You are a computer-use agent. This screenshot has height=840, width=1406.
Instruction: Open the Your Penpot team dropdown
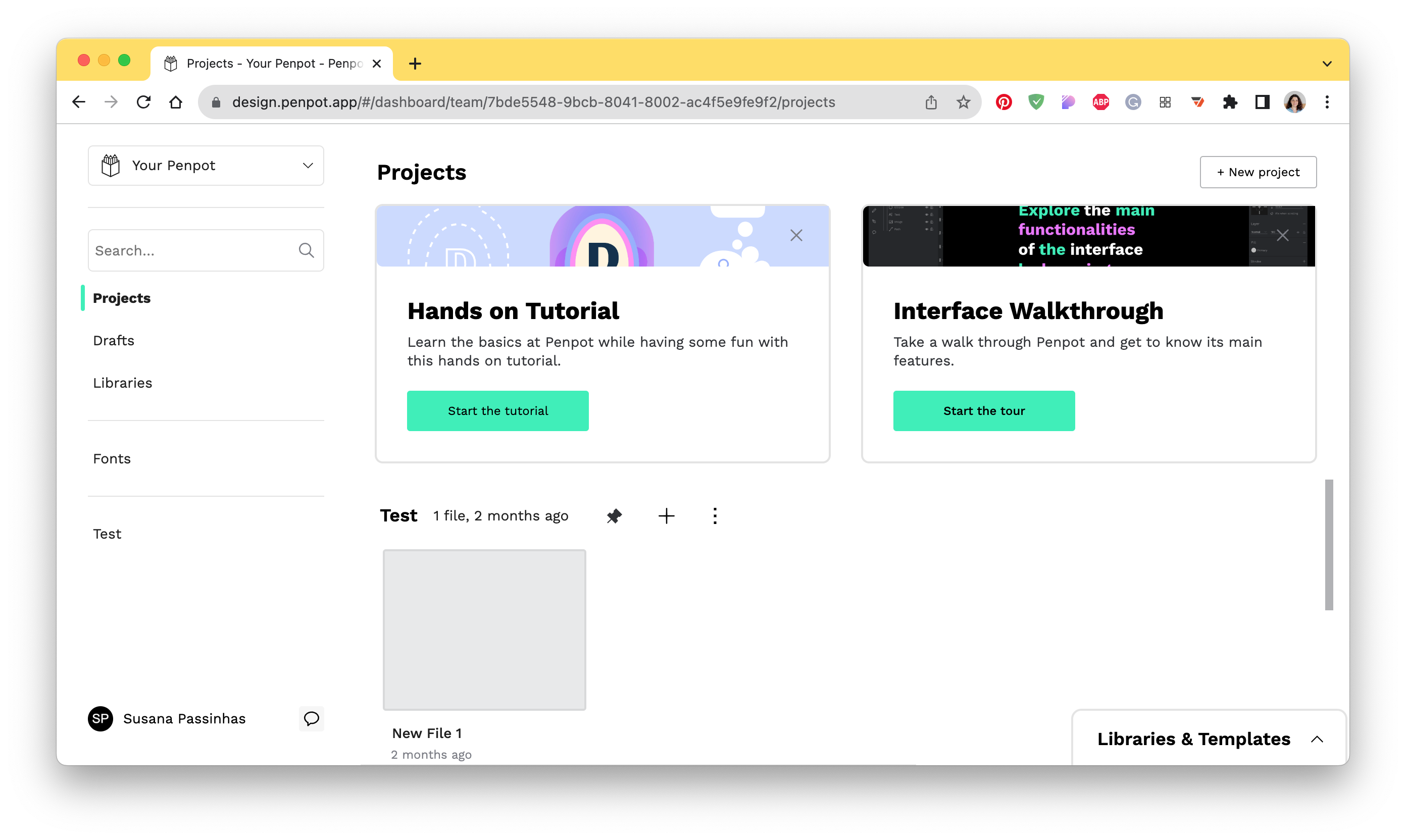tap(206, 165)
